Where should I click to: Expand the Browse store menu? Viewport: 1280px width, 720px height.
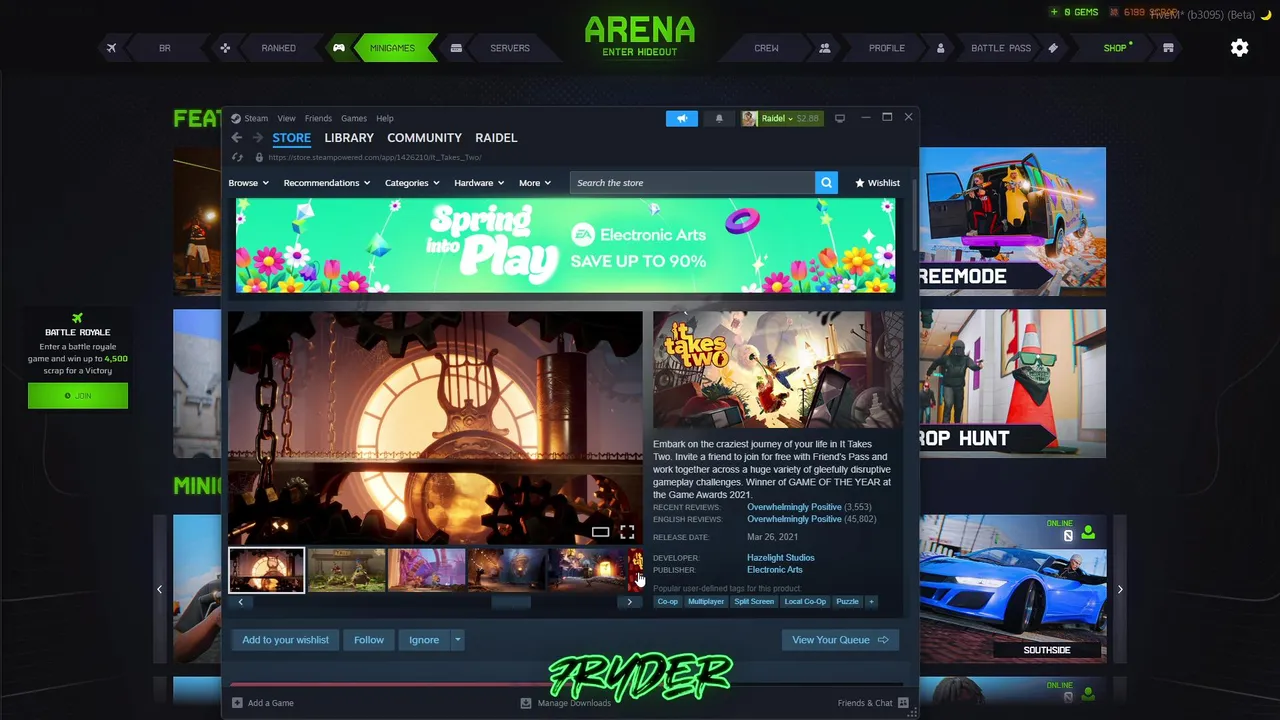click(x=248, y=183)
